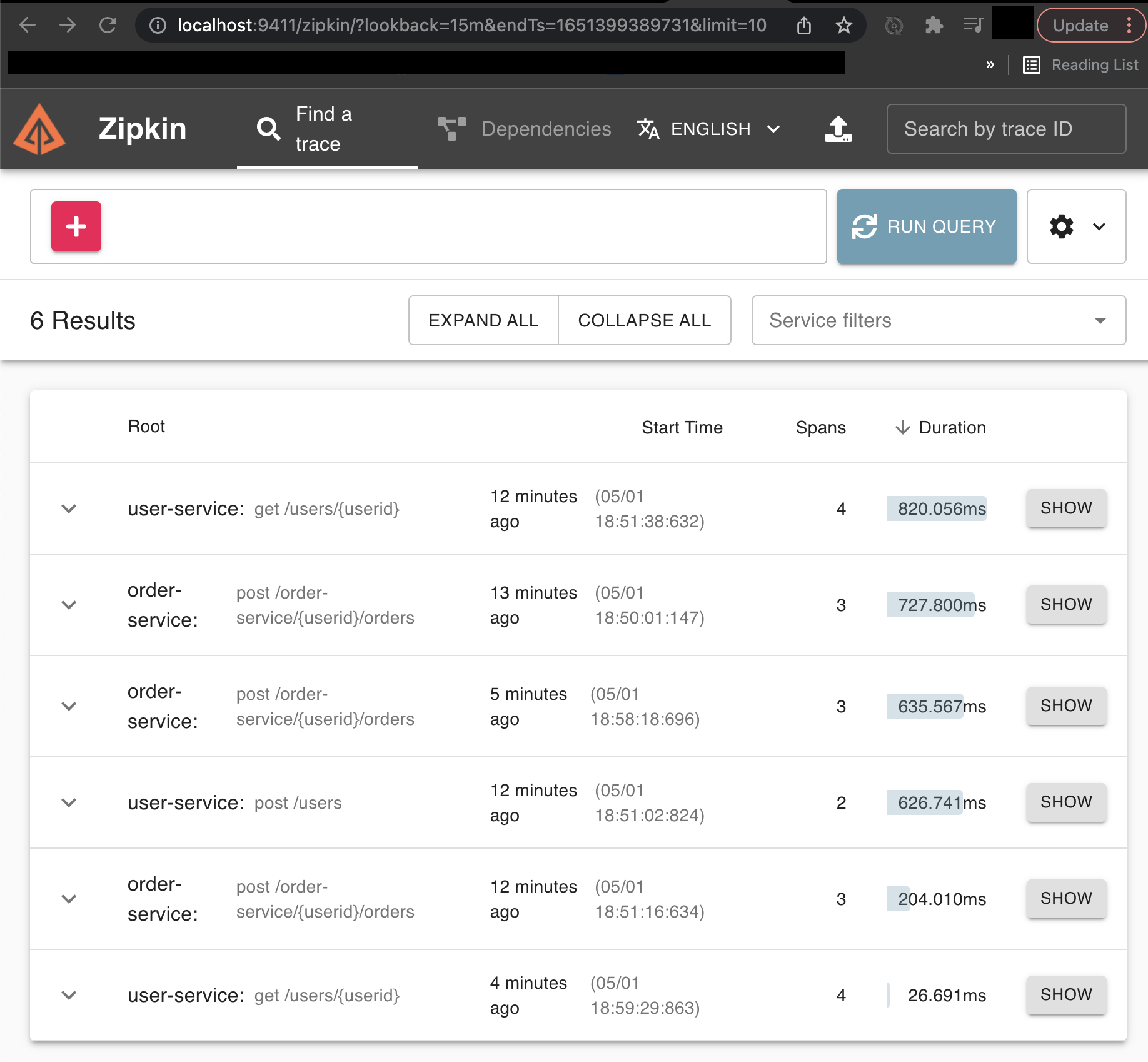Click the site info icon in address bar
The width and height of the screenshot is (1148, 1062).
pos(158,25)
